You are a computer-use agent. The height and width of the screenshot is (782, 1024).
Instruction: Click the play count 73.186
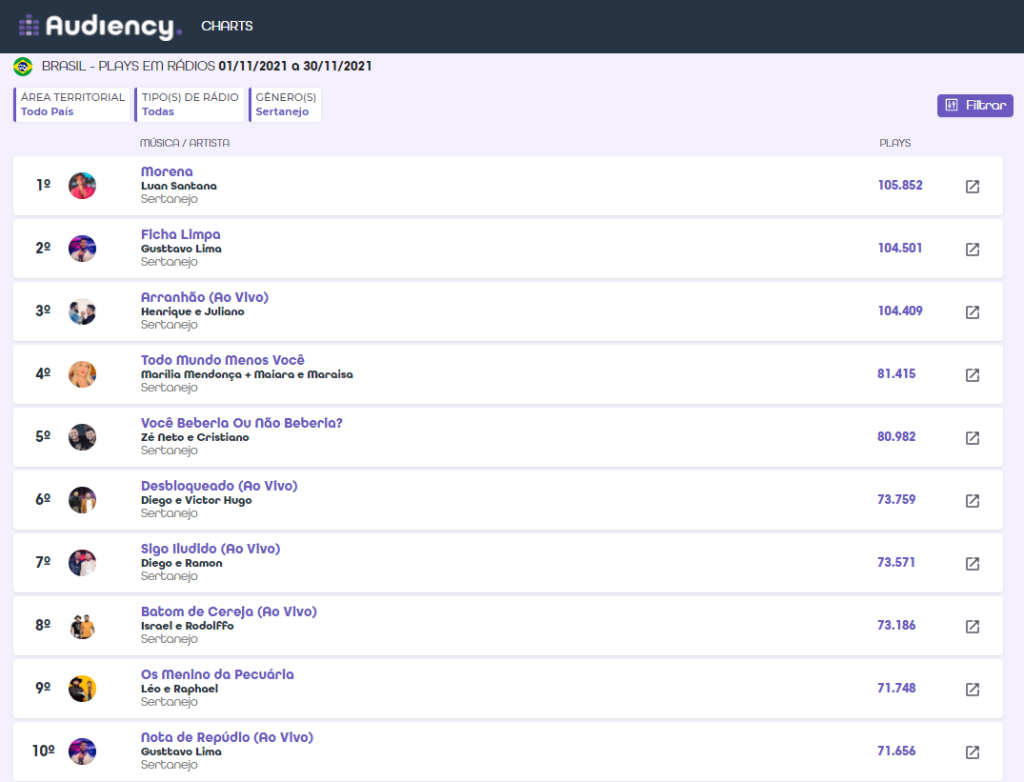coord(896,625)
